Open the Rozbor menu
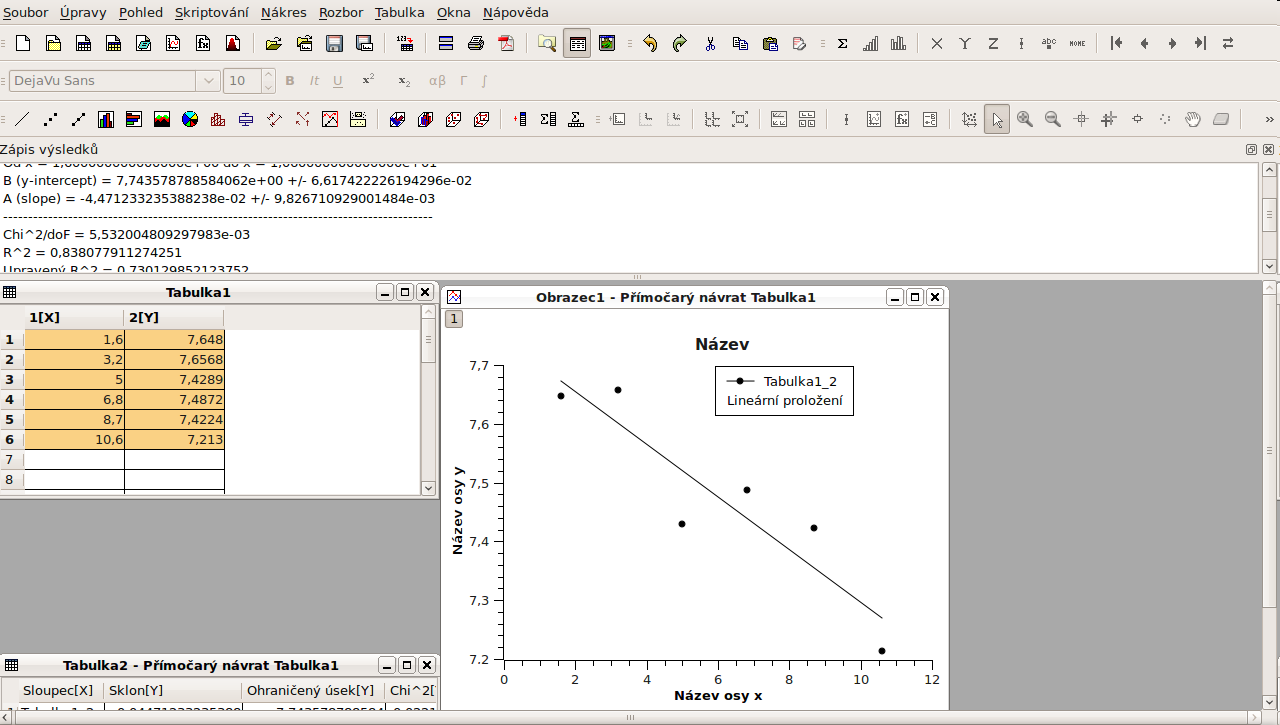The width and height of the screenshot is (1280, 725). point(342,13)
